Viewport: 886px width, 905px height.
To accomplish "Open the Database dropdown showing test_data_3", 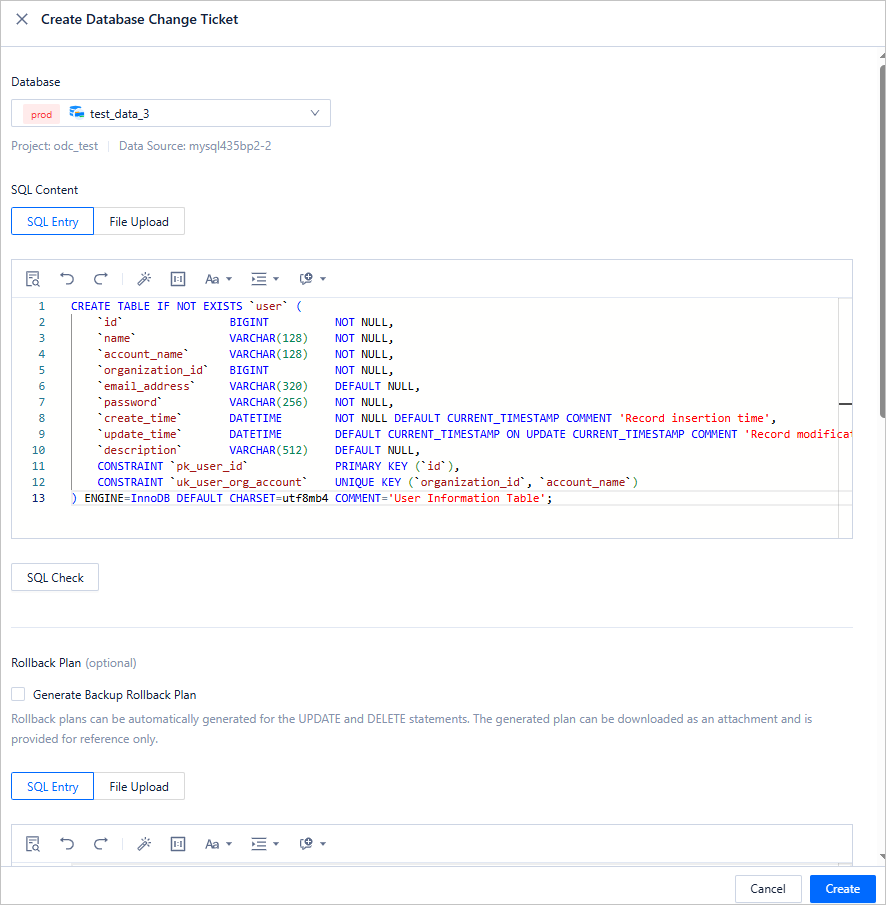I will (171, 113).
